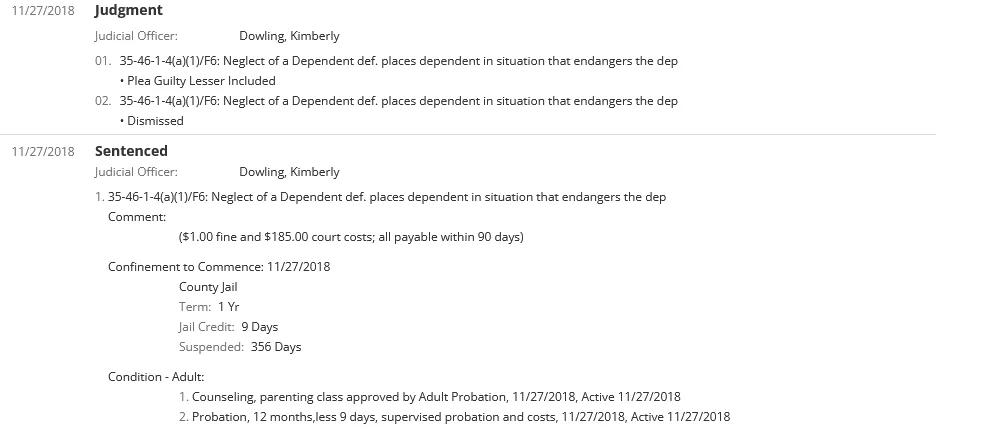Click the Plea Guilty Lesser Included disposition
991x440 pixels.
[x=201, y=81]
